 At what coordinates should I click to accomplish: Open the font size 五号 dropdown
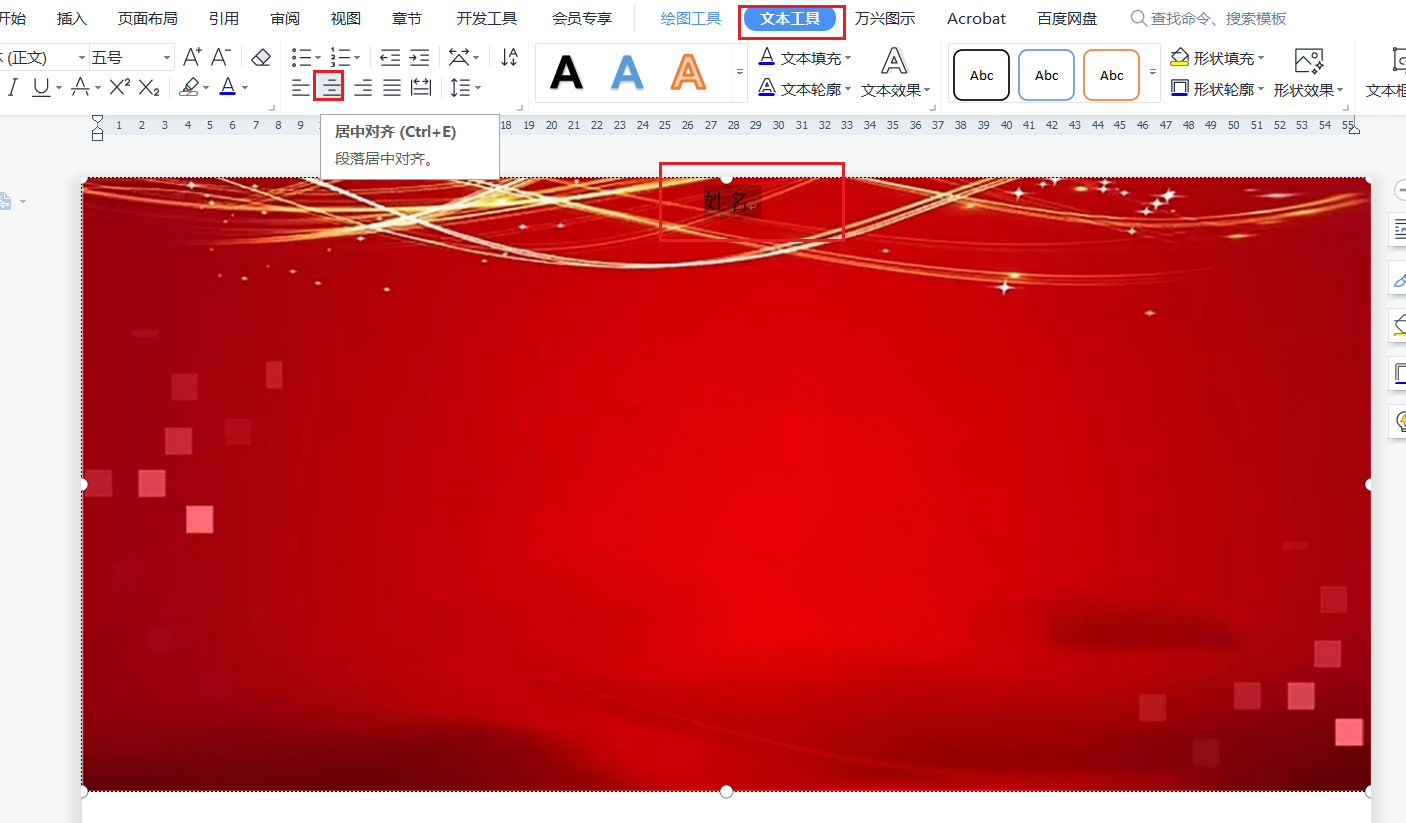pyautogui.click(x=166, y=57)
